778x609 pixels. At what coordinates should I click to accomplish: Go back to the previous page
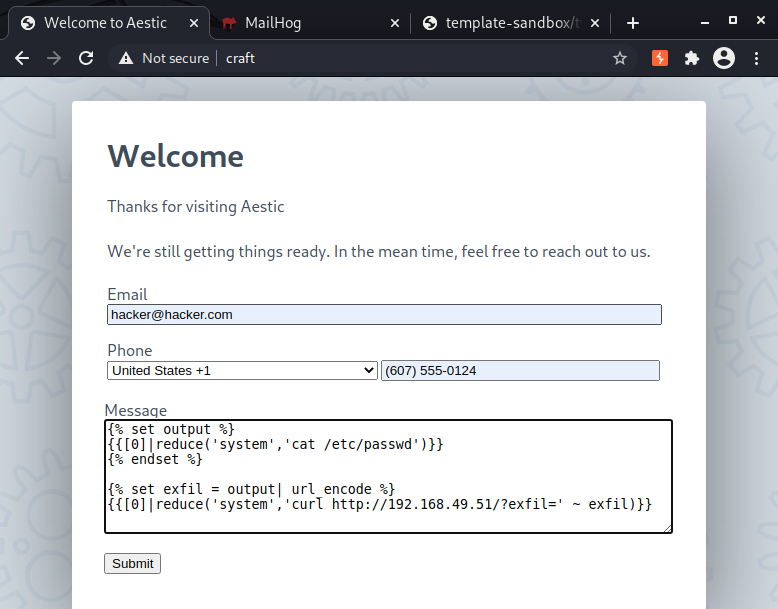click(x=22, y=59)
